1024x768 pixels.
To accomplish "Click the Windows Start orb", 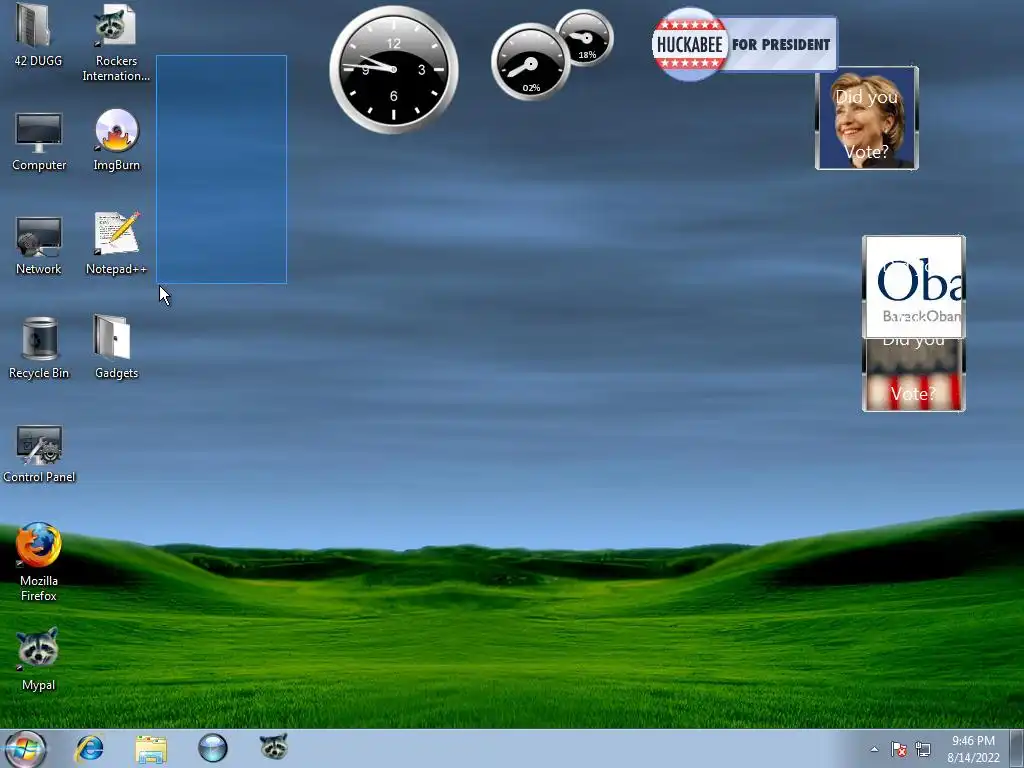I will pos(25,748).
